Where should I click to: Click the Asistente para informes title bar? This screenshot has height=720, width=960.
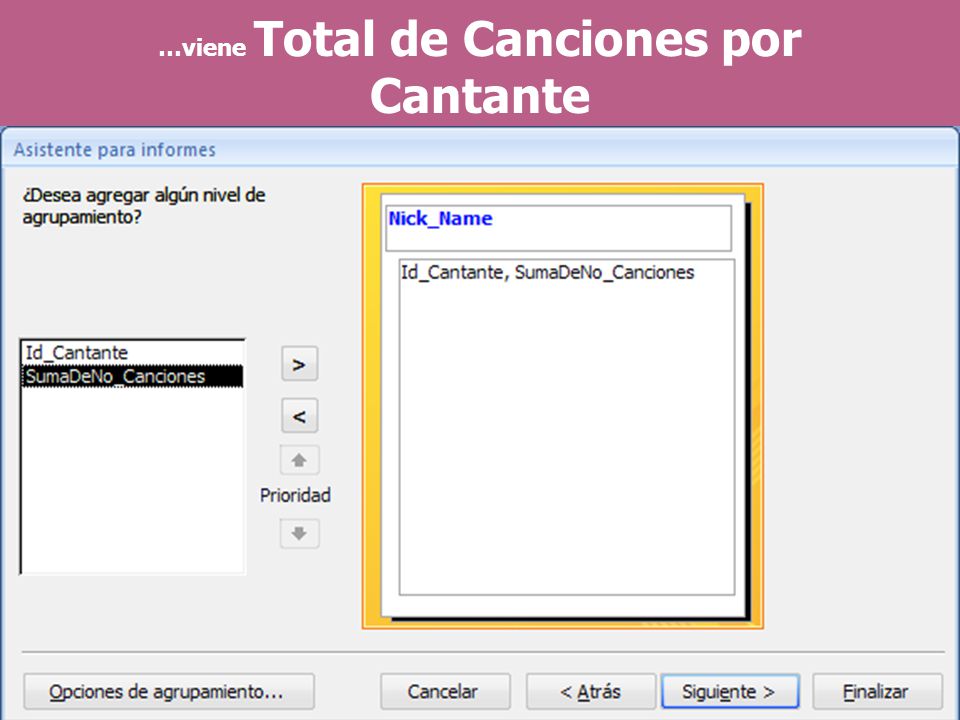point(480,149)
